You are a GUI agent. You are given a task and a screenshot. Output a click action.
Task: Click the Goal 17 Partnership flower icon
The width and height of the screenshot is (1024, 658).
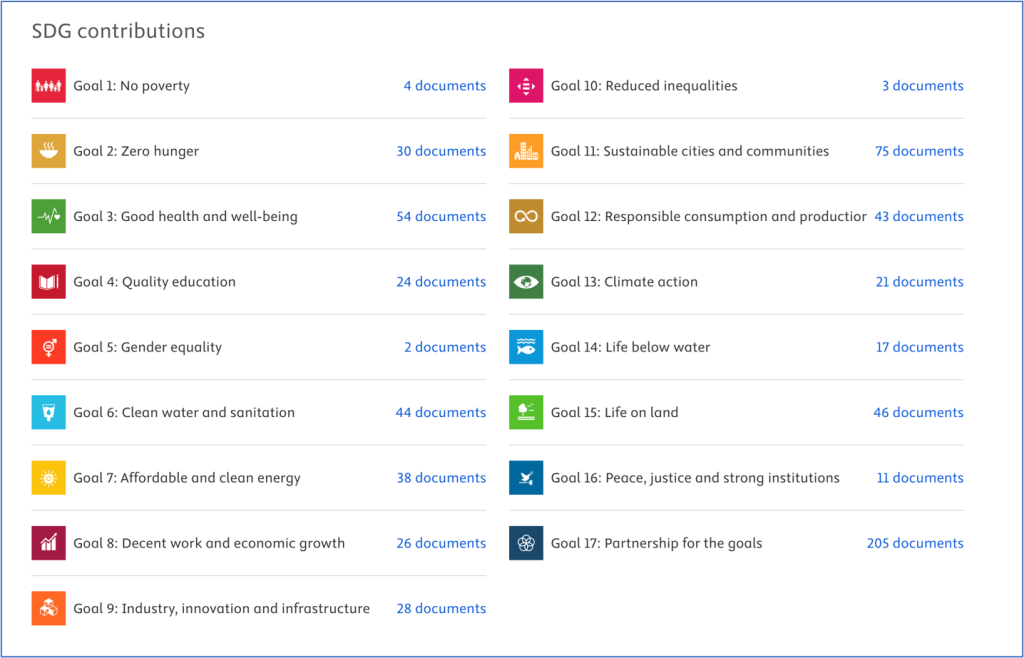pos(526,543)
